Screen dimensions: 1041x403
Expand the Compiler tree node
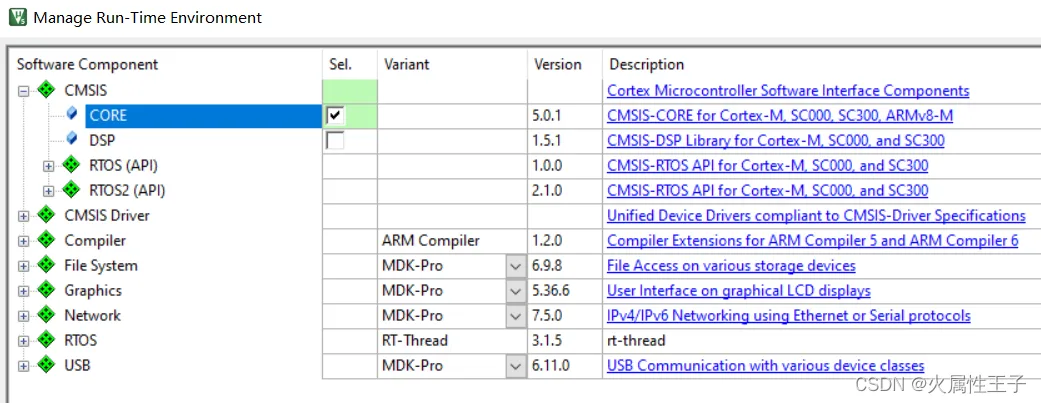(24, 241)
